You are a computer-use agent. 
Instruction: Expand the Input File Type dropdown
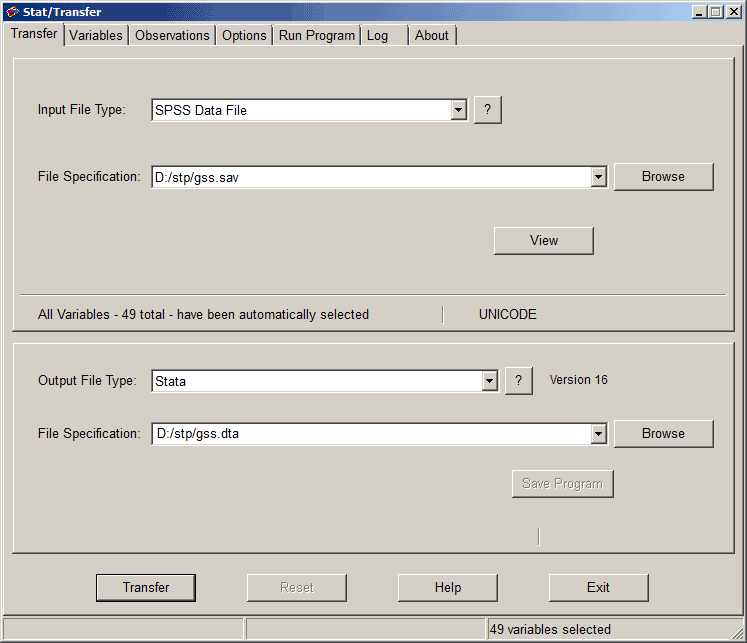(459, 110)
